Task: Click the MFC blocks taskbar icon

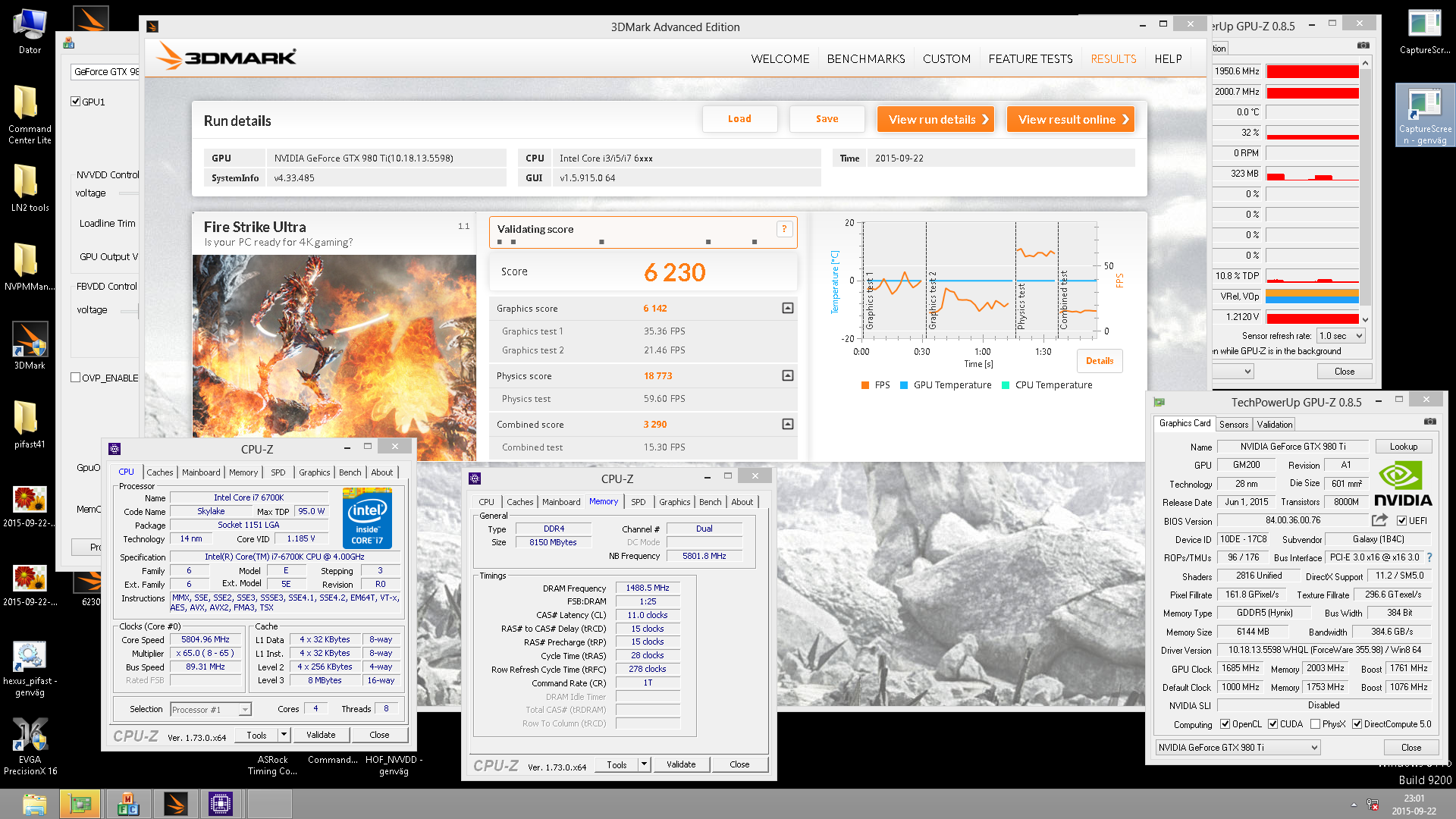Action: point(128,804)
